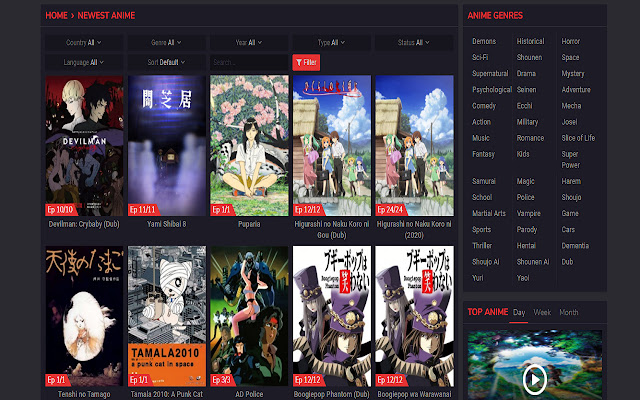This screenshot has height=400, width=640.
Task: Open the Puparia poster thumbnail
Action: tap(249, 145)
